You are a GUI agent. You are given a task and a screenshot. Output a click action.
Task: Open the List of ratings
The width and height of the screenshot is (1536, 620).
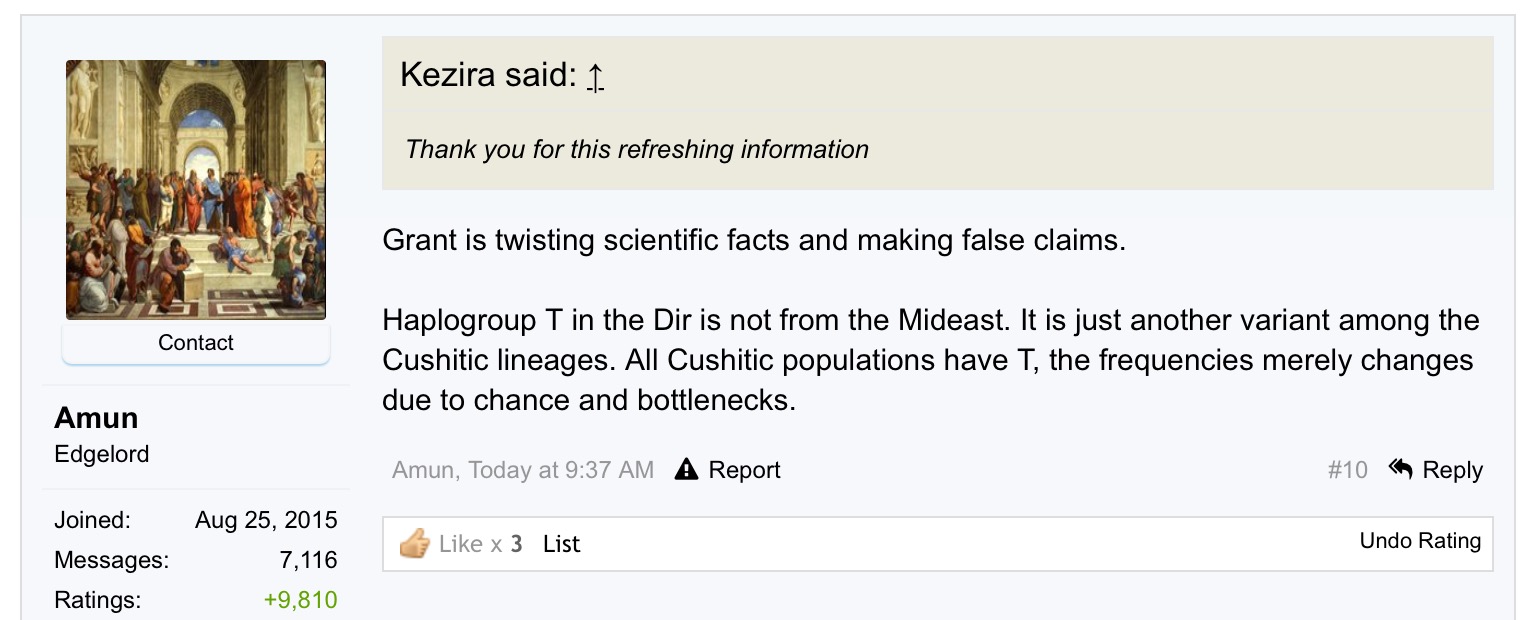[561, 544]
